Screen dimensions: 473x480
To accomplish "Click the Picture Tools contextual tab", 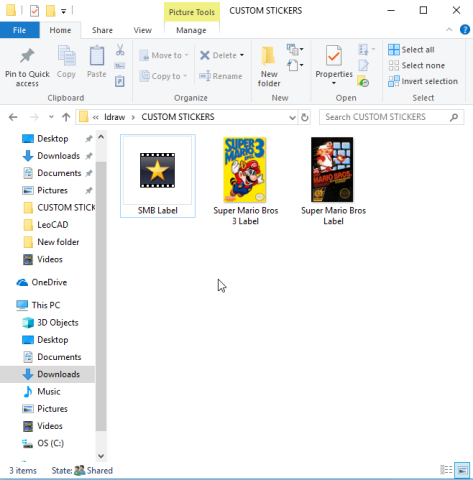I will (x=192, y=12).
